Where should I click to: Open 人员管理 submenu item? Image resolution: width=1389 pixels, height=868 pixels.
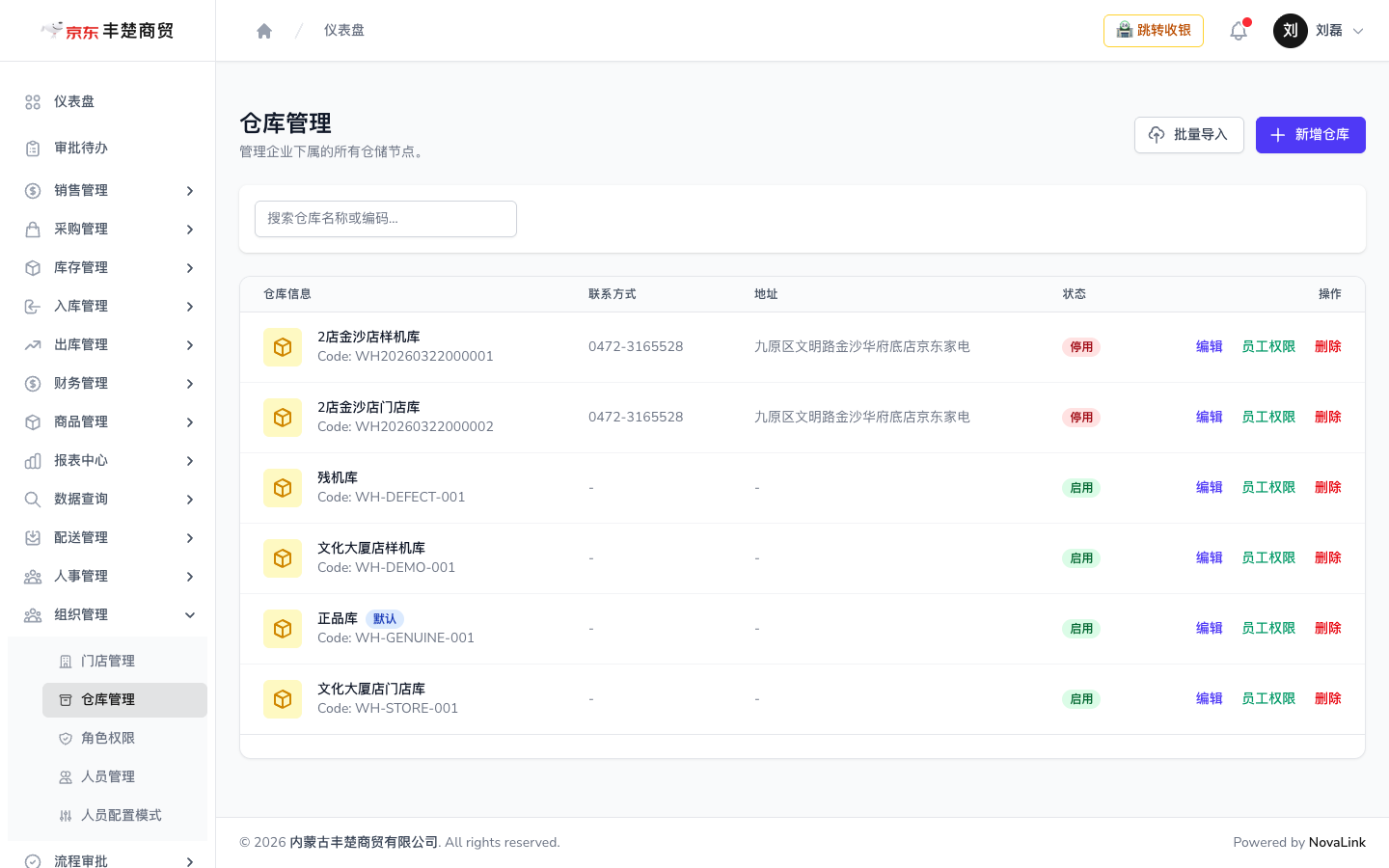(124, 777)
